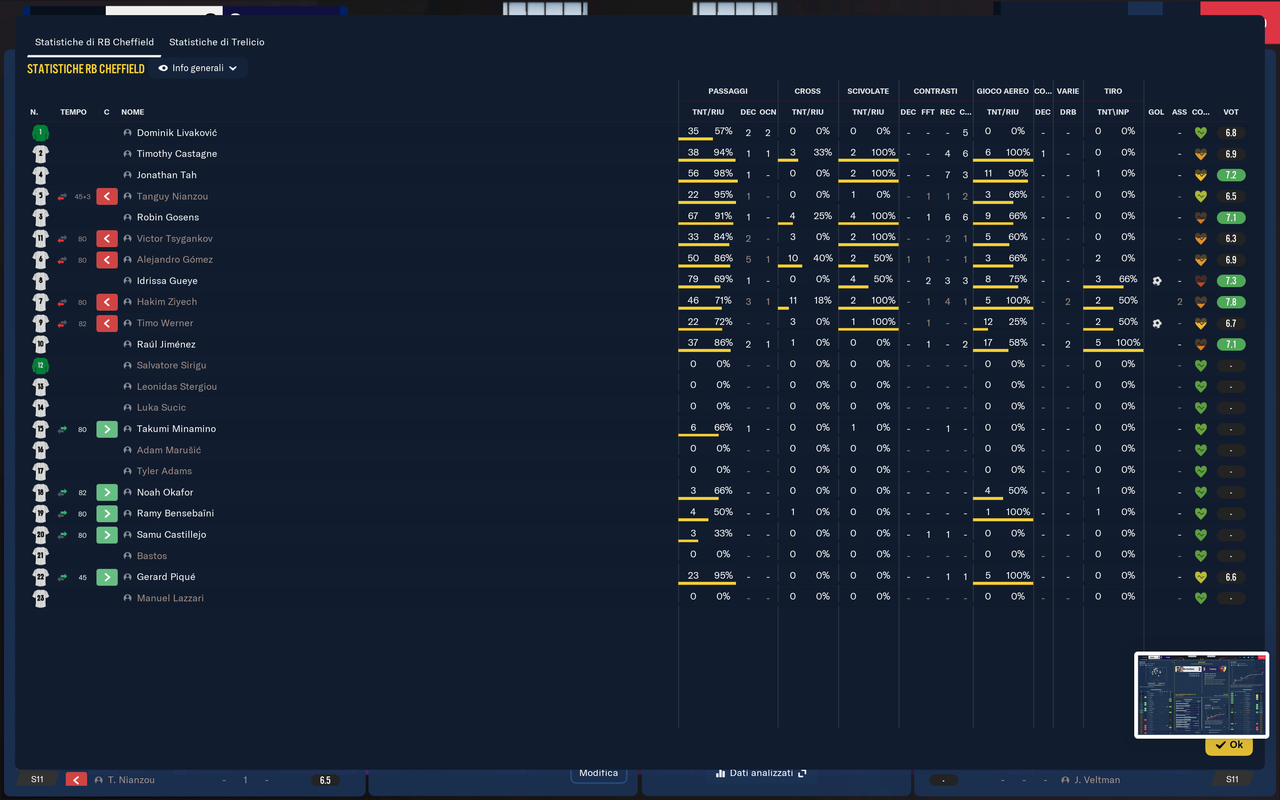Image resolution: width=1280 pixels, height=800 pixels.
Task: Confirm with the Ok button
Action: coord(1229,745)
